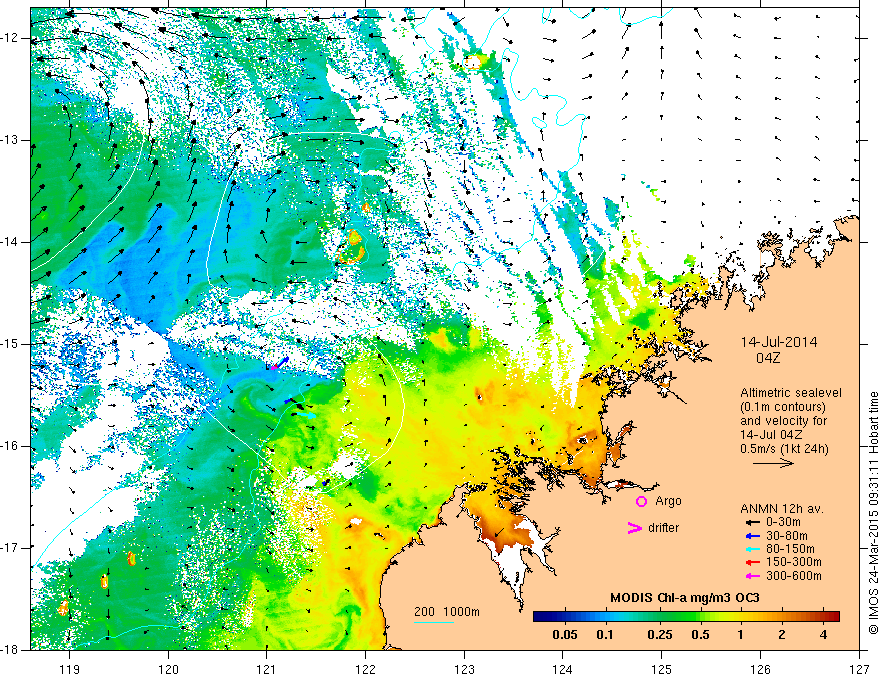
Task: Click the MODIS chlorophyll color bar
Action: (x=686, y=617)
